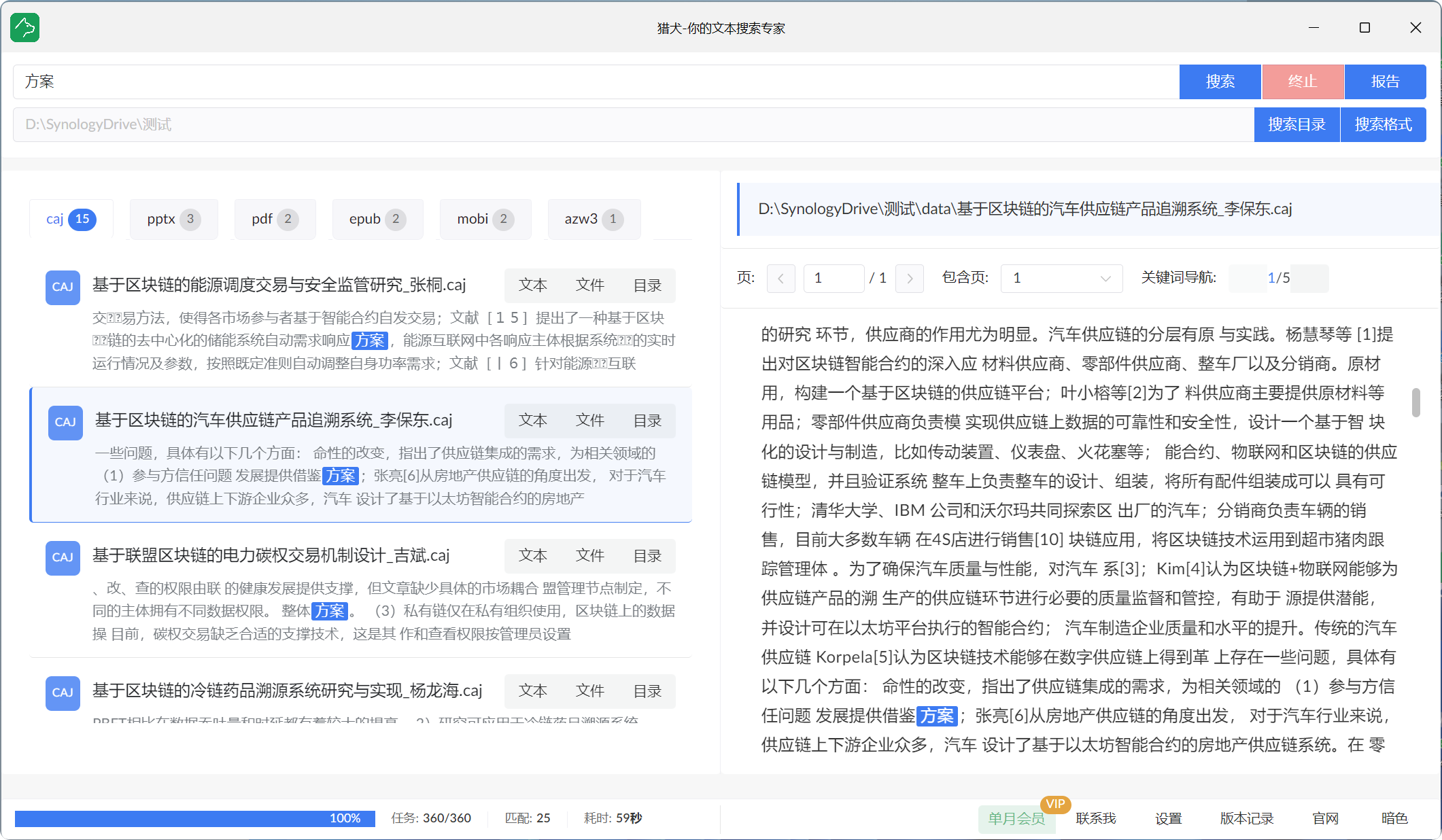Viewport: 1442px width, 840px height.
Task: Click the 终止 stop button
Action: click(x=1302, y=82)
